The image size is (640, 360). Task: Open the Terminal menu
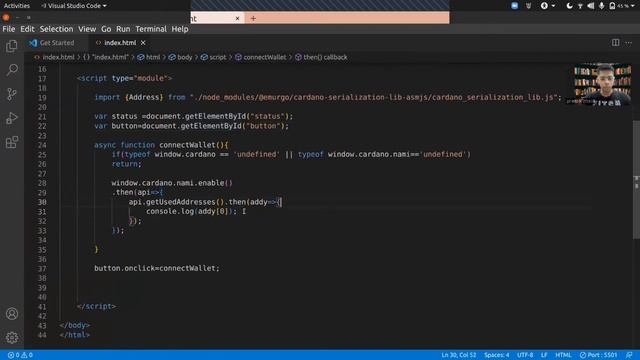[151, 29]
